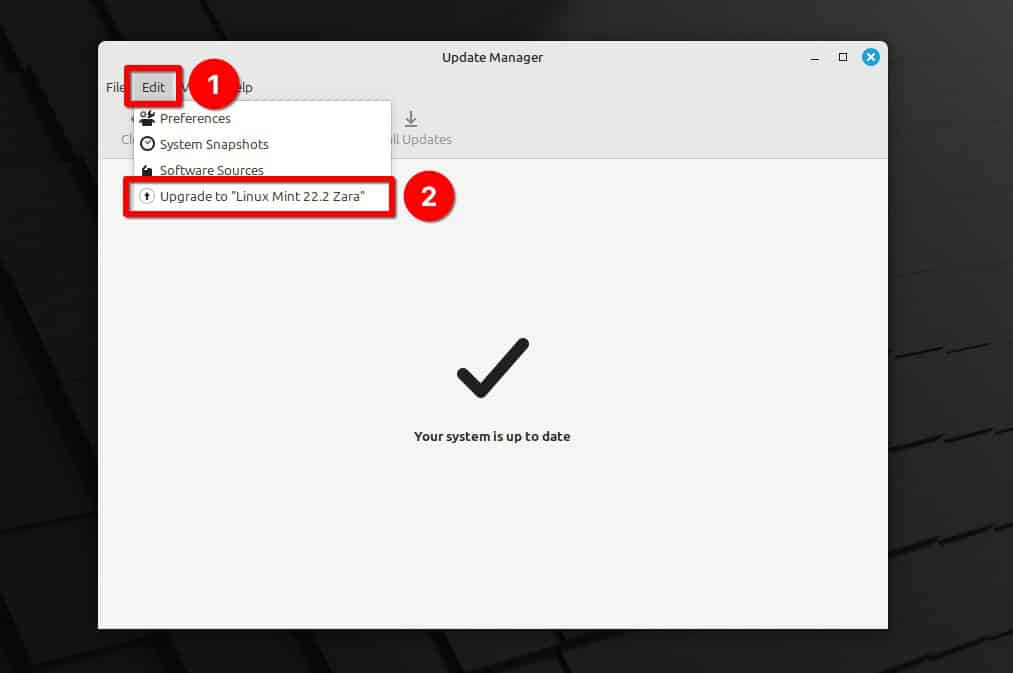Open the Edit menu
The image size is (1013, 673).
153,87
